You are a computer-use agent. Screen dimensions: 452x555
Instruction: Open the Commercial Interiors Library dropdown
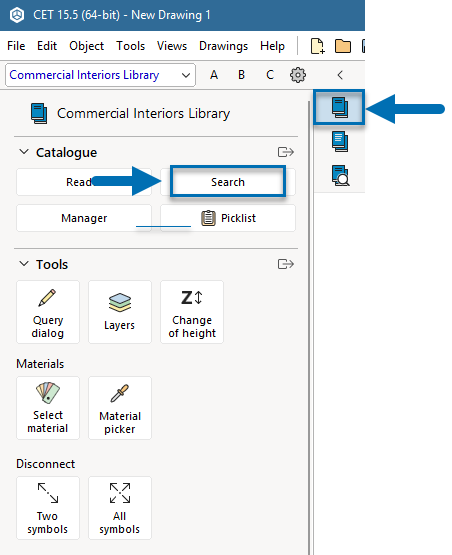point(101,75)
